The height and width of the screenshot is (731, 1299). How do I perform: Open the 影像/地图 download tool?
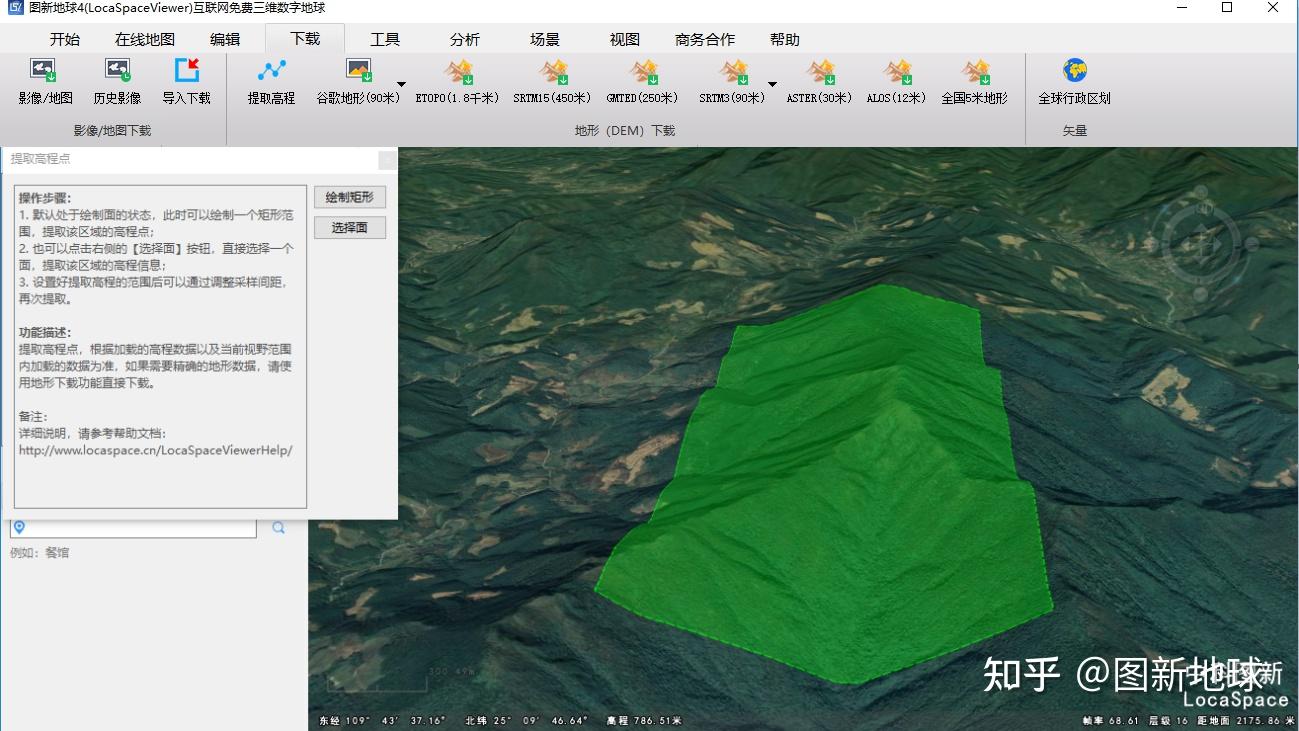(45, 82)
